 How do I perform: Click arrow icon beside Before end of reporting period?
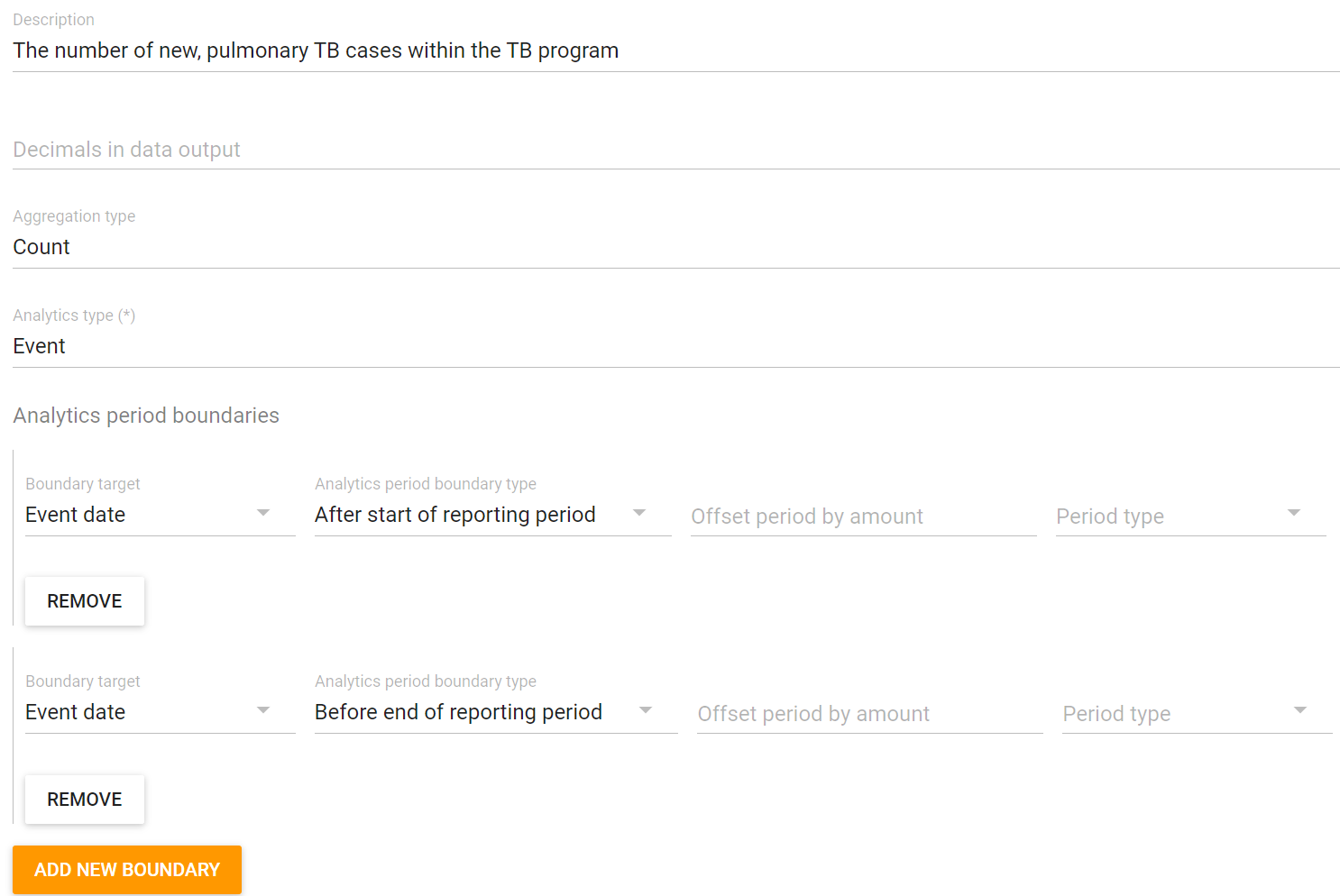pyautogui.click(x=646, y=710)
